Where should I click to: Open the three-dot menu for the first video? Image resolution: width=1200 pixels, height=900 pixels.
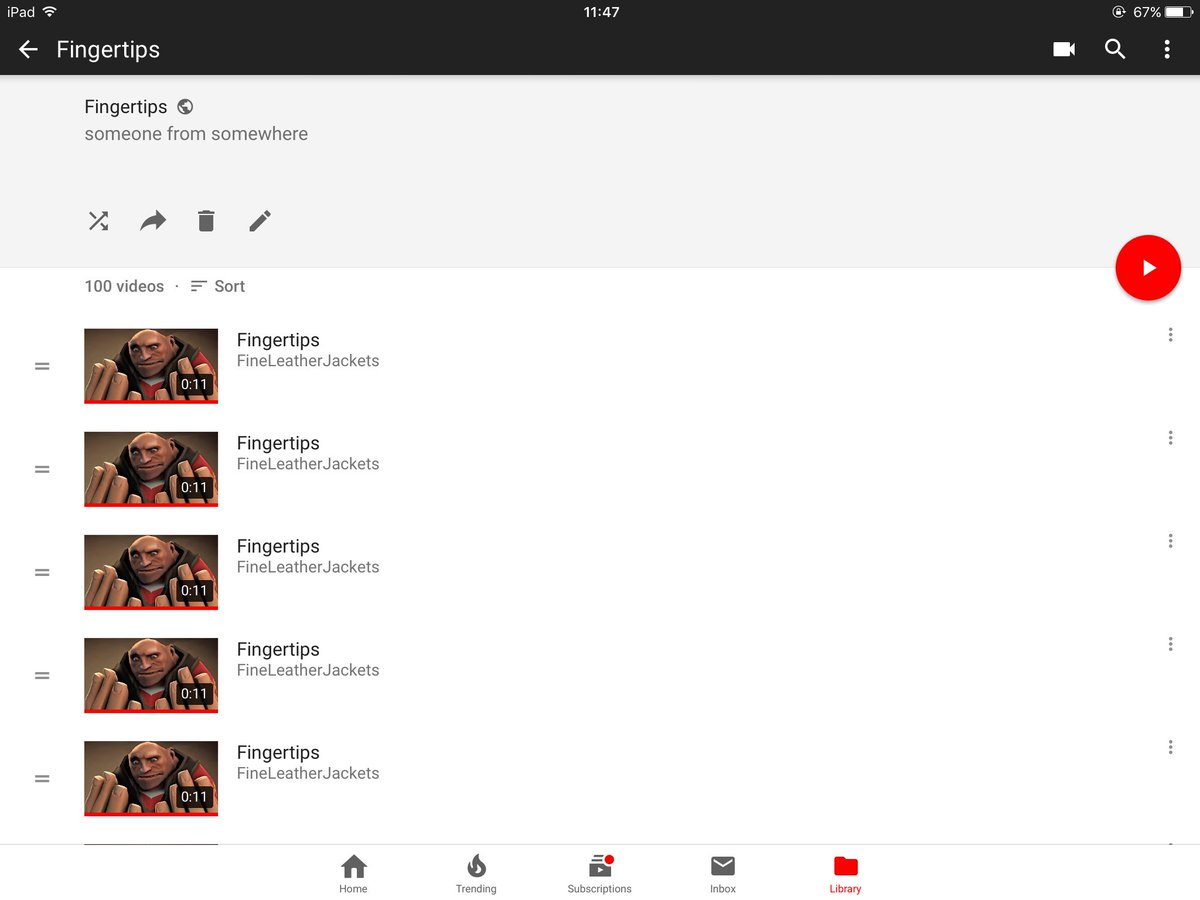[x=1170, y=335]
